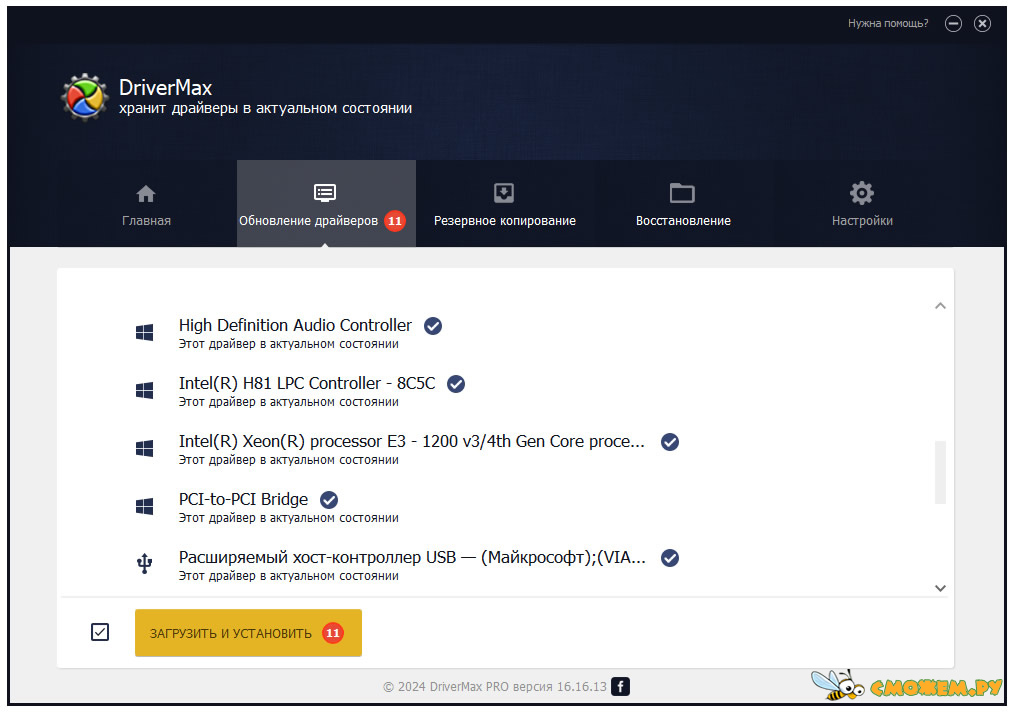Toggle the select-all checkbox near install button

click(100, 632)
